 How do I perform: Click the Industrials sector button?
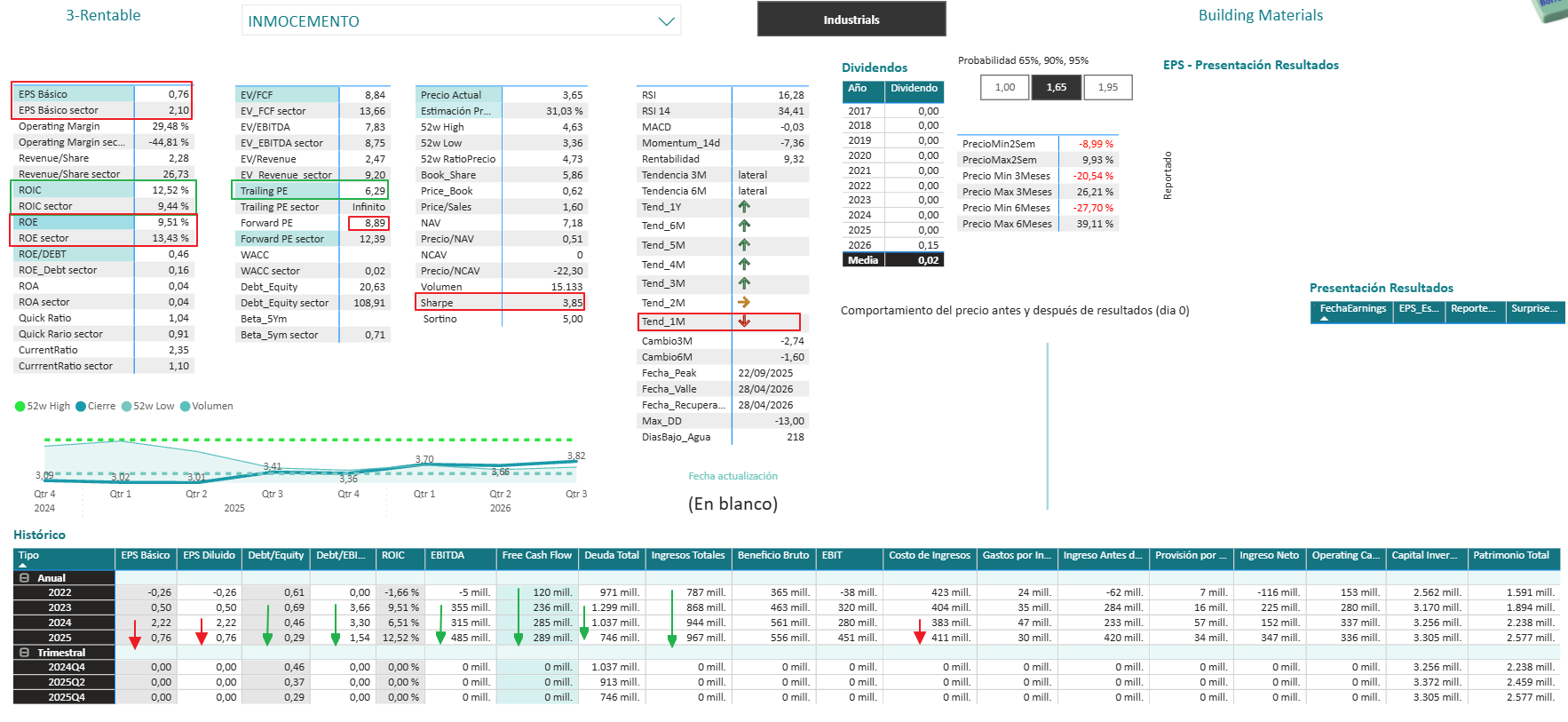click(851, 19)
